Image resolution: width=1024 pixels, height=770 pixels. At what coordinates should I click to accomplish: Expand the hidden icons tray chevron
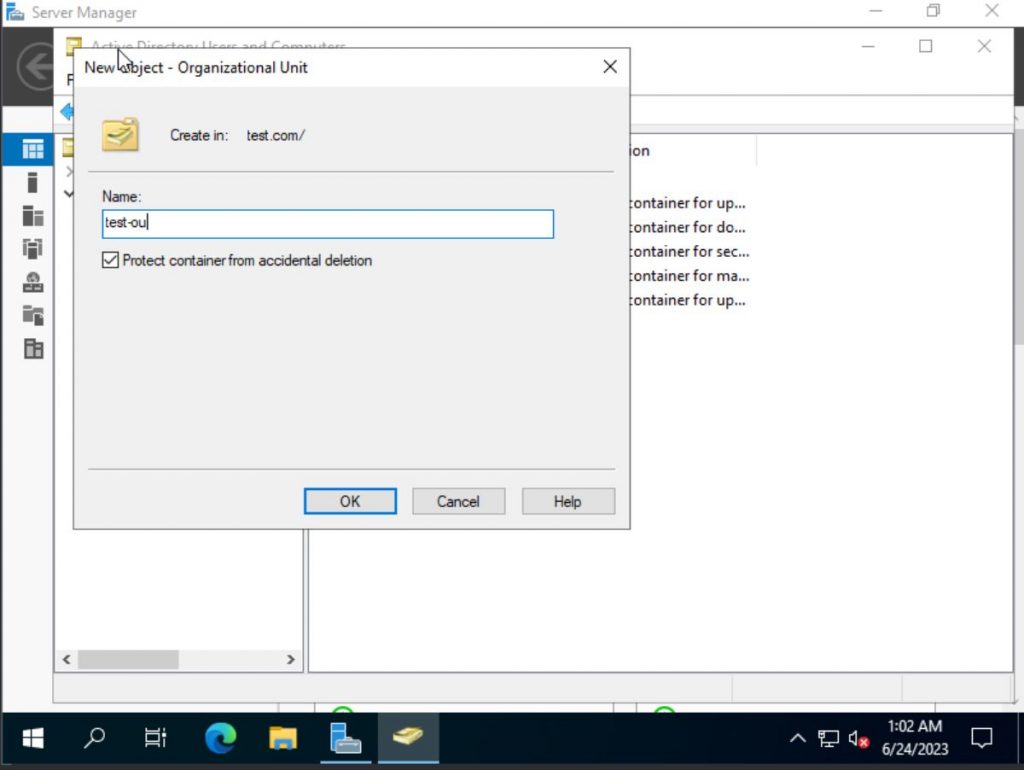pos(799,738)
